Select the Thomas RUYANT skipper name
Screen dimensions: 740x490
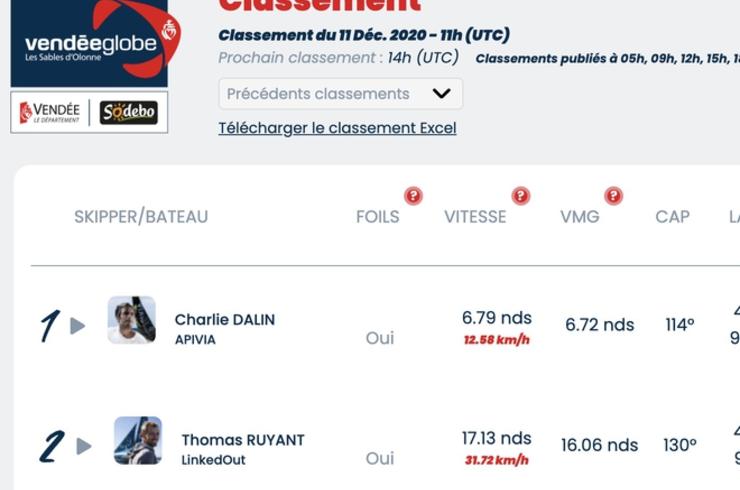(243, 440)
